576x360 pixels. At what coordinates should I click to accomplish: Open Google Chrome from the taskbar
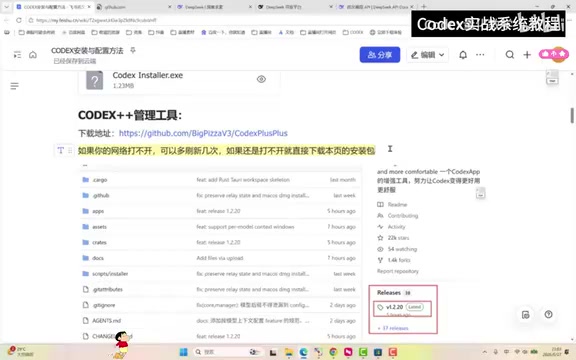coord(333,352)
